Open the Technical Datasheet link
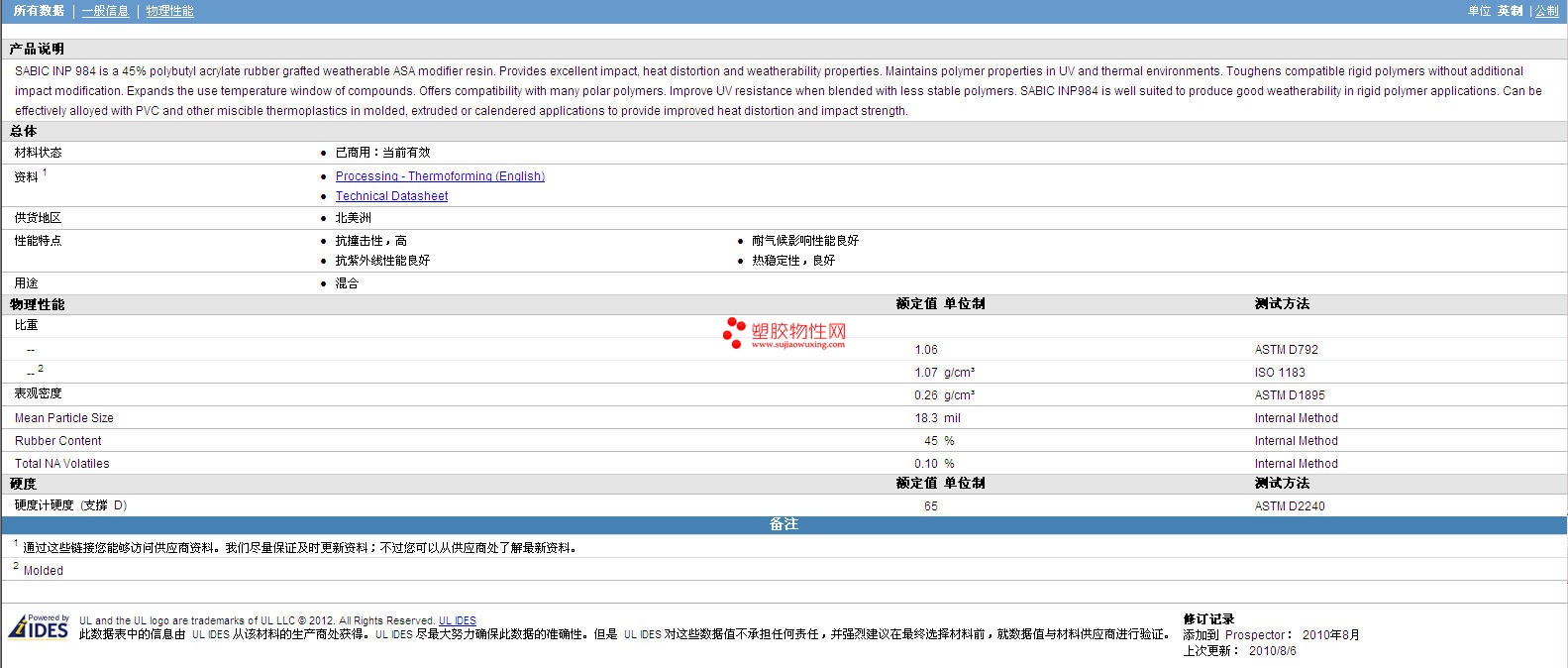This screenshot has height=668, width=1568. (x=391, y=196)
